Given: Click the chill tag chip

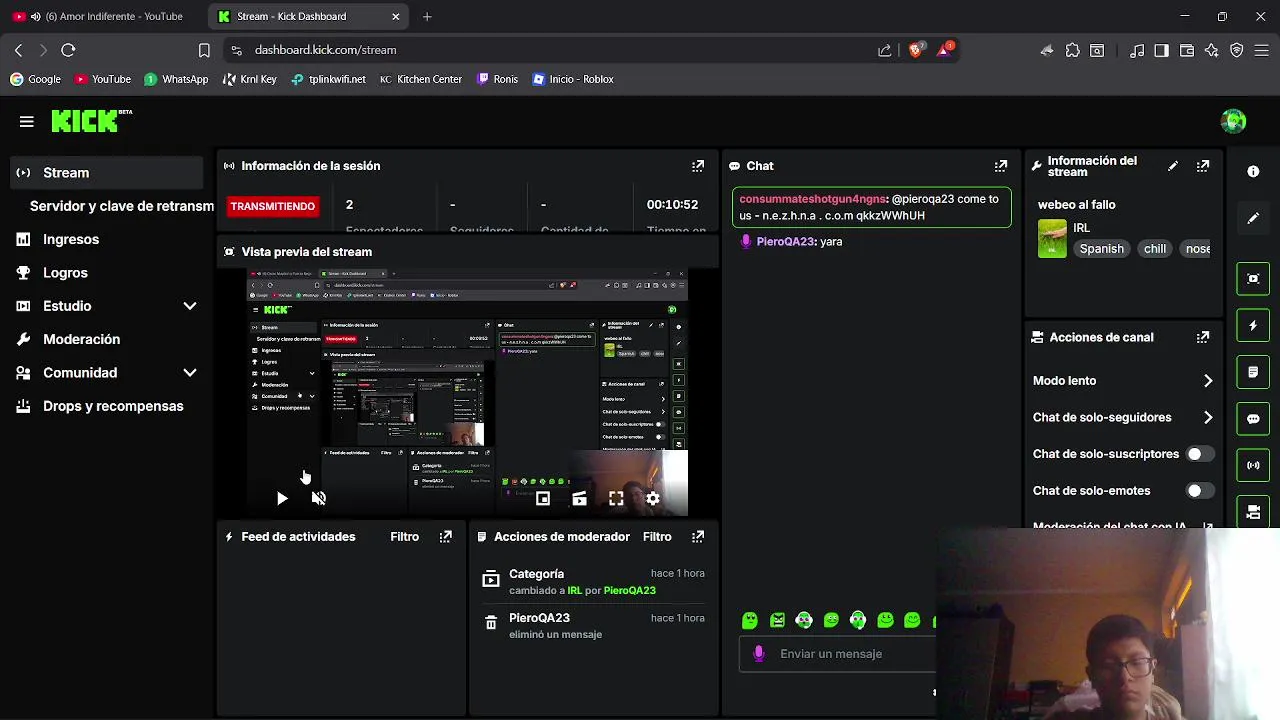Looking at the screenshot, I should 1155,249.
